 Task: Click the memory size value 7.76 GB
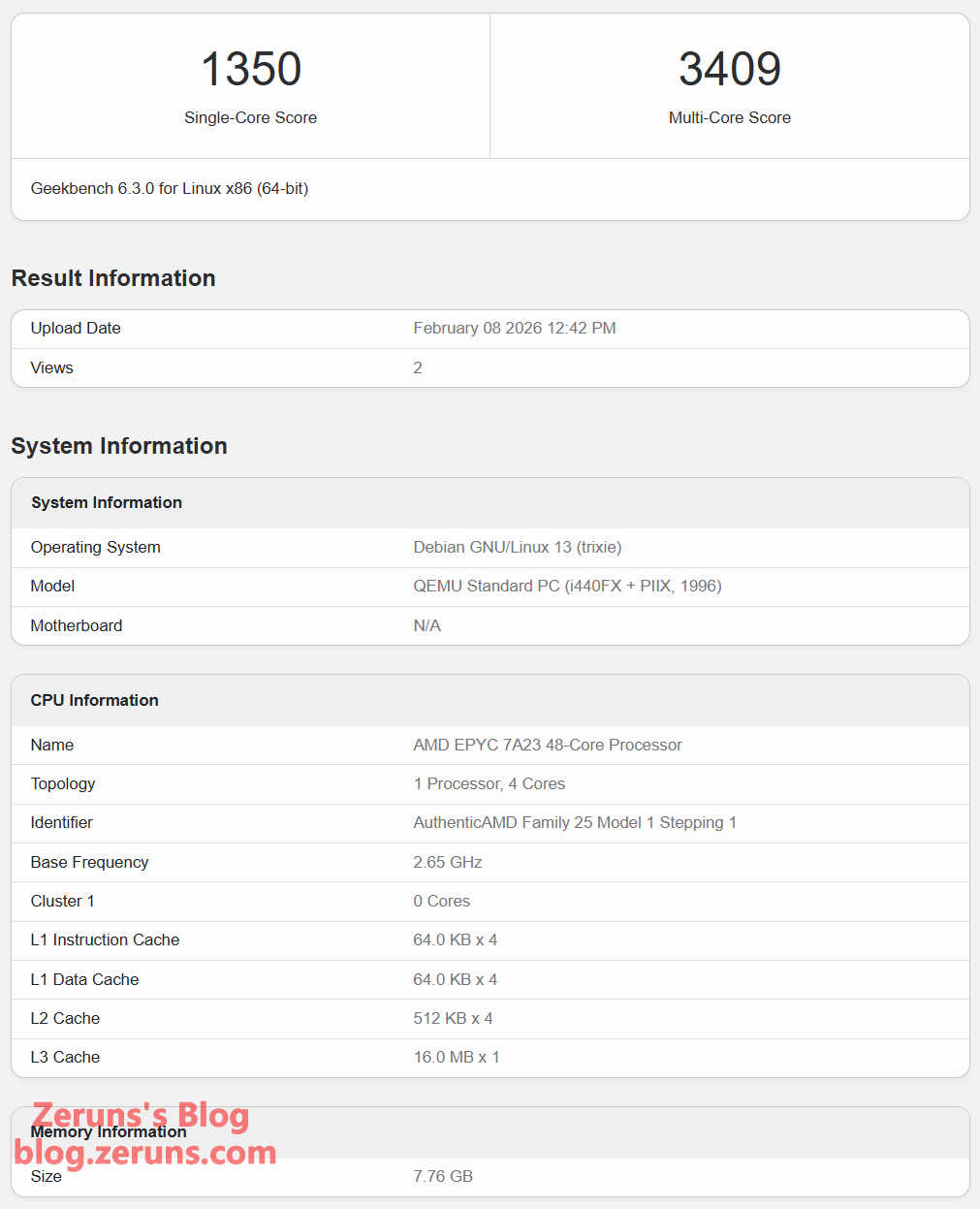coord(442,1176)
